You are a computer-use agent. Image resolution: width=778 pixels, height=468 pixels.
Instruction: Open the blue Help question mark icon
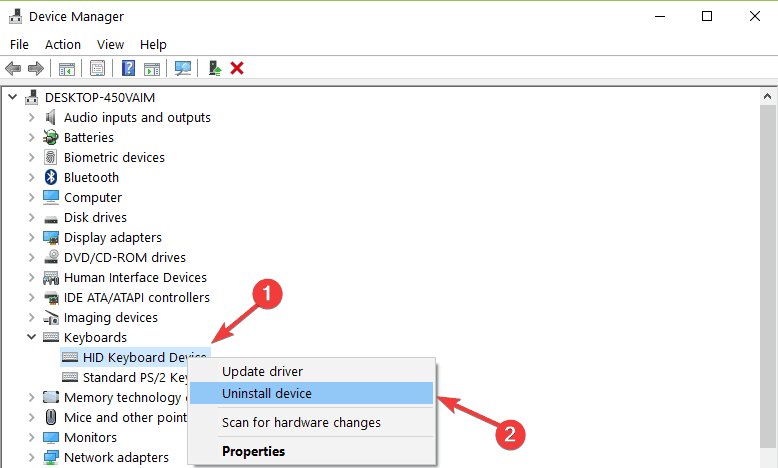pos(129,68)
